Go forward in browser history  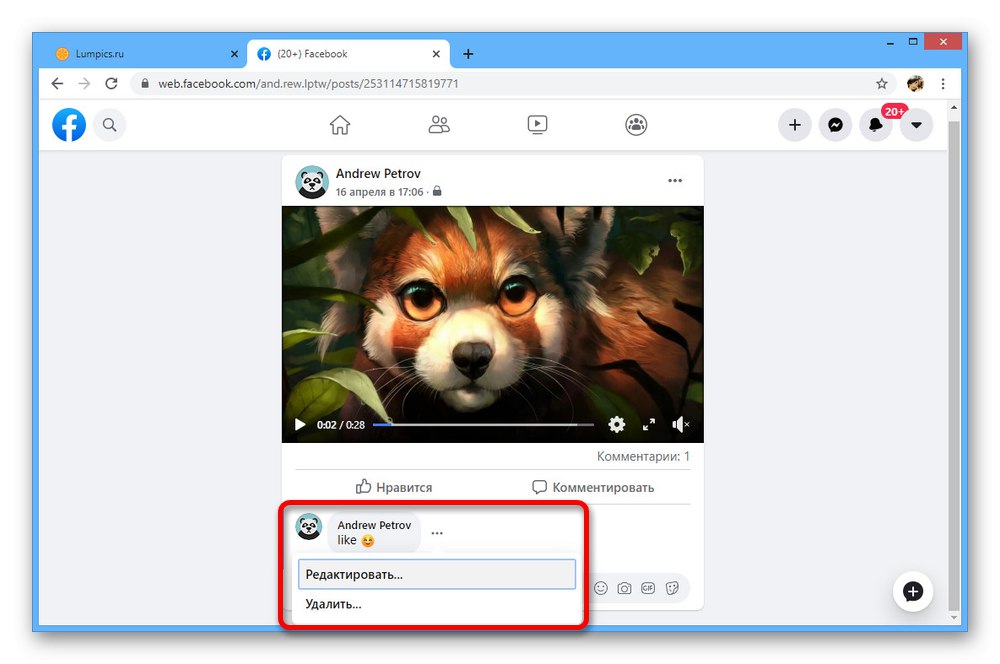click(84, 84)
